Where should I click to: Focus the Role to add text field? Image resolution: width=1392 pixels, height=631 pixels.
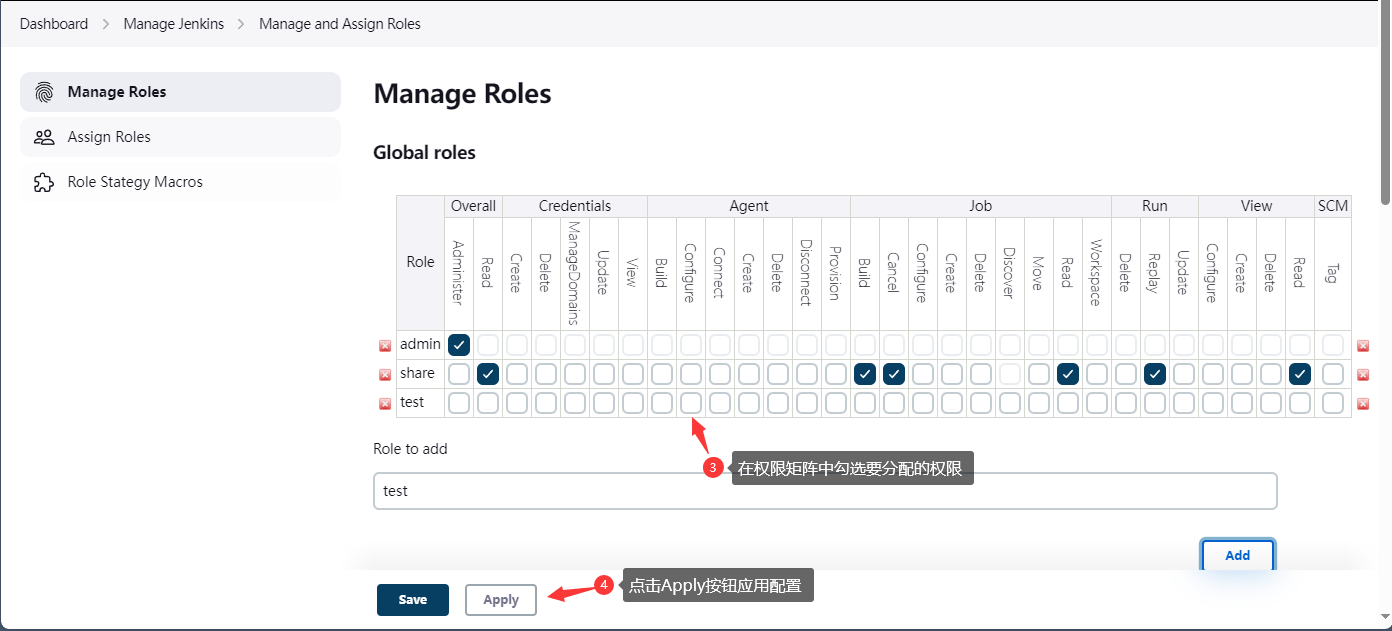click(825, 491)
